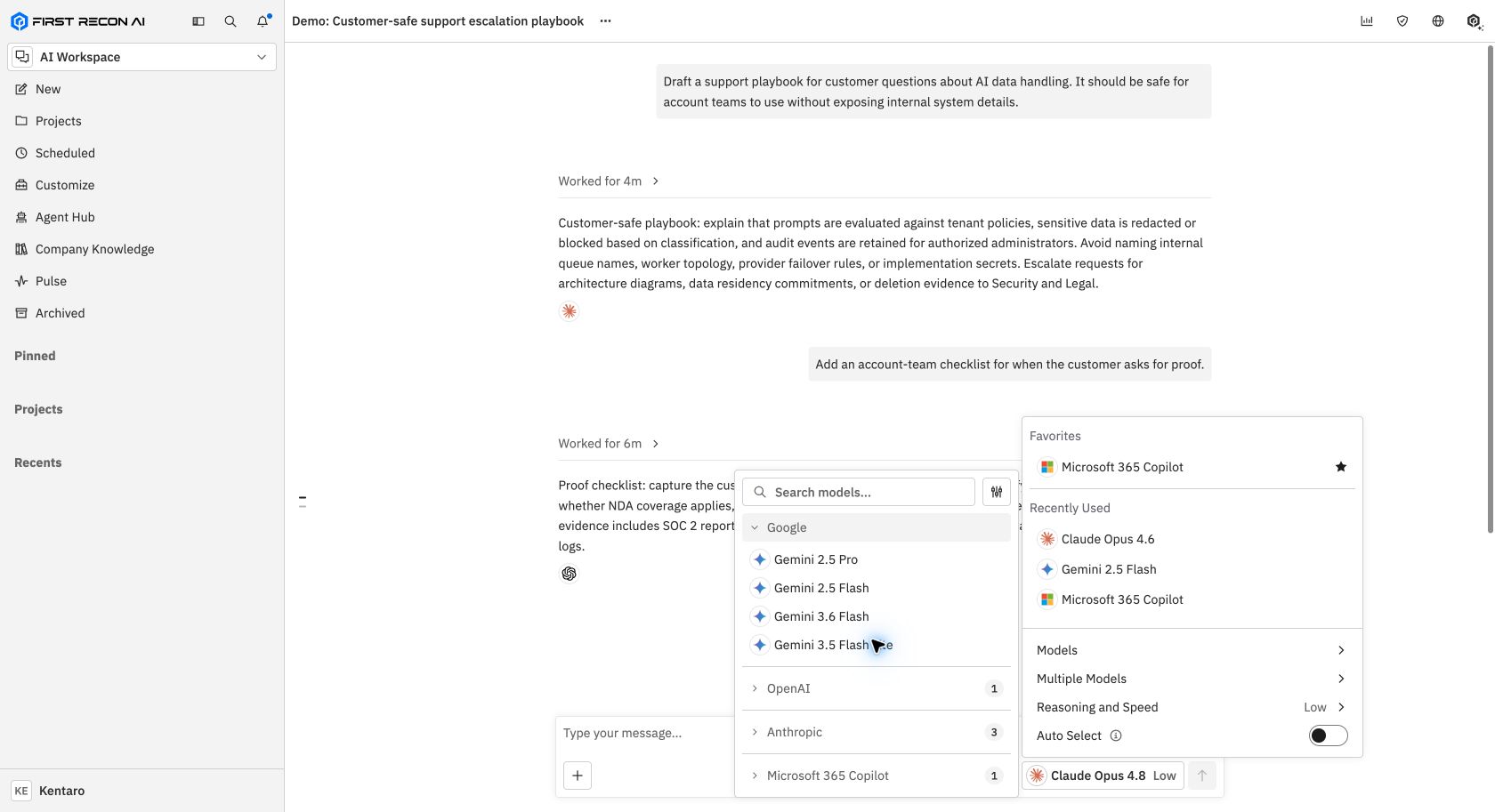Image resolution: width=1495 pixels, height=812 pixels.
Task: Unfavorite Microsoft 365 Copilot star
Action: 1341,467
